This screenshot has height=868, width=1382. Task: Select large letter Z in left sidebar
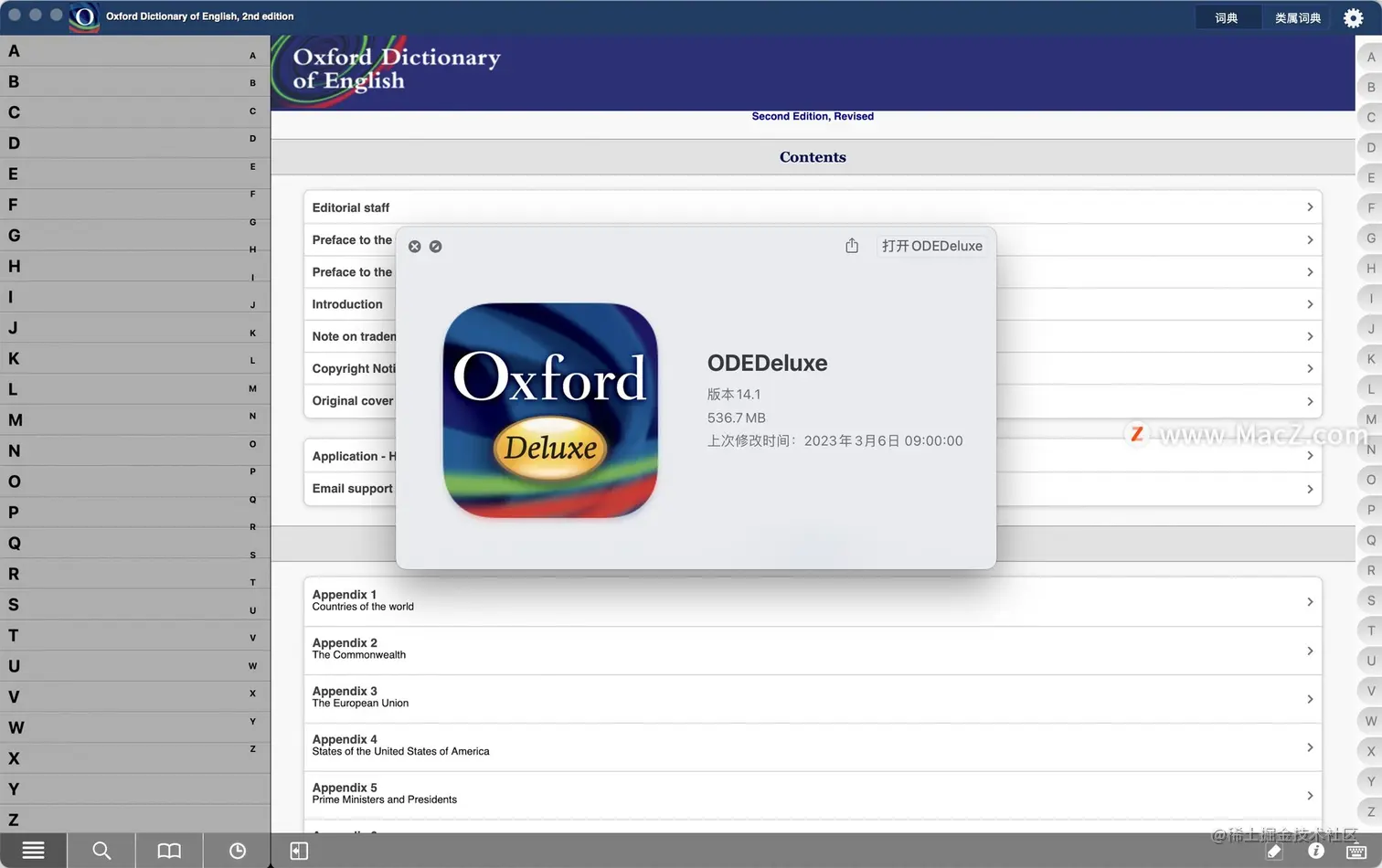coord(13,820)
